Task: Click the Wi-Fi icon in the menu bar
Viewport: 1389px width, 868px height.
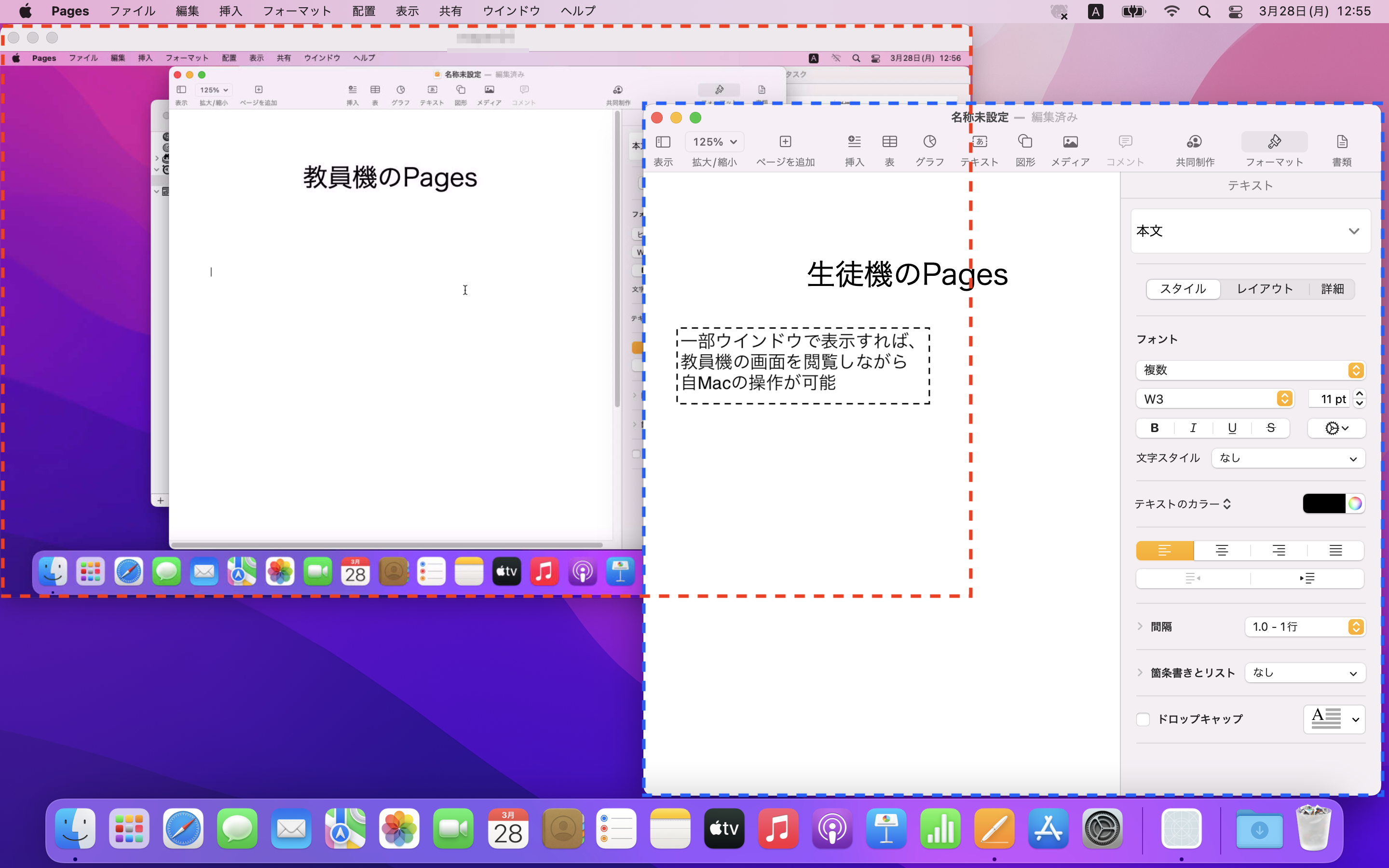Action: click(1171, 12)
